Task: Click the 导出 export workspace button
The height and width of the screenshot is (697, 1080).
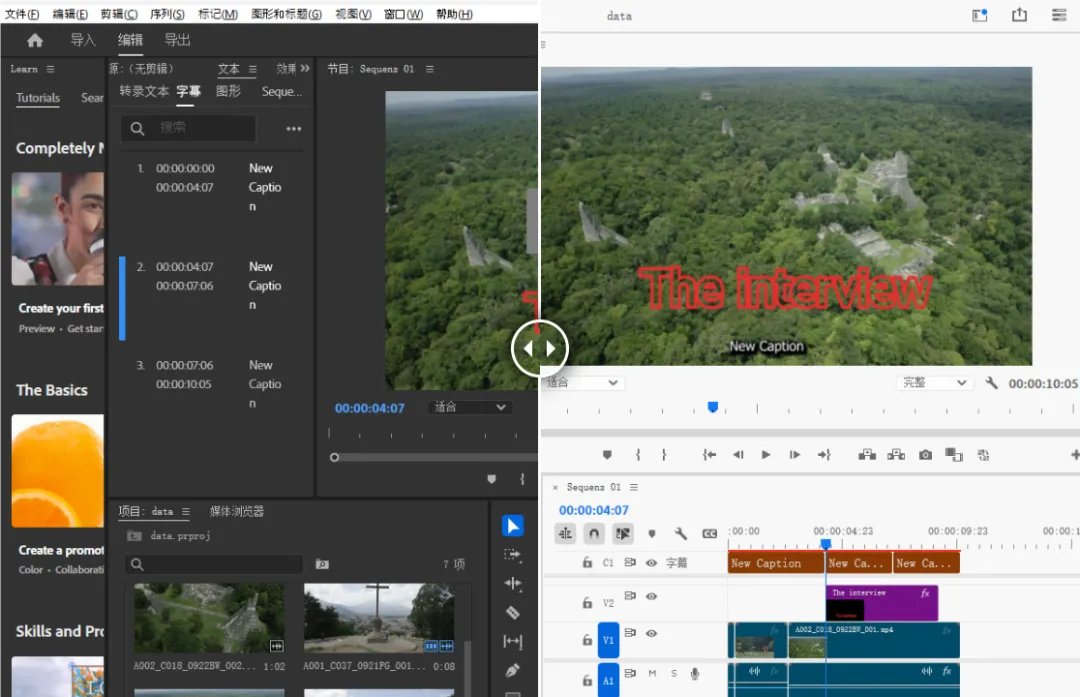Action: (x=177, y=40)
